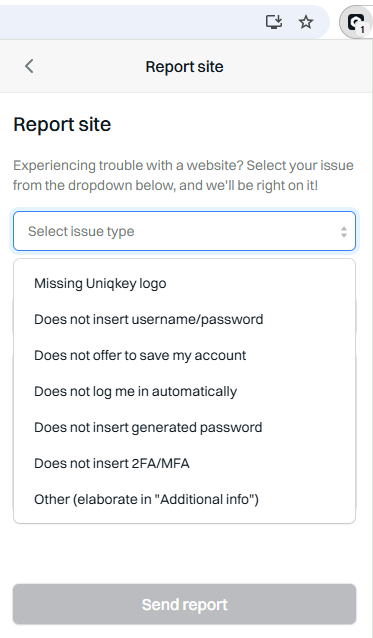373x638 pixels.
Task: Click the large Report site heading
Action: tap(62, 124)
